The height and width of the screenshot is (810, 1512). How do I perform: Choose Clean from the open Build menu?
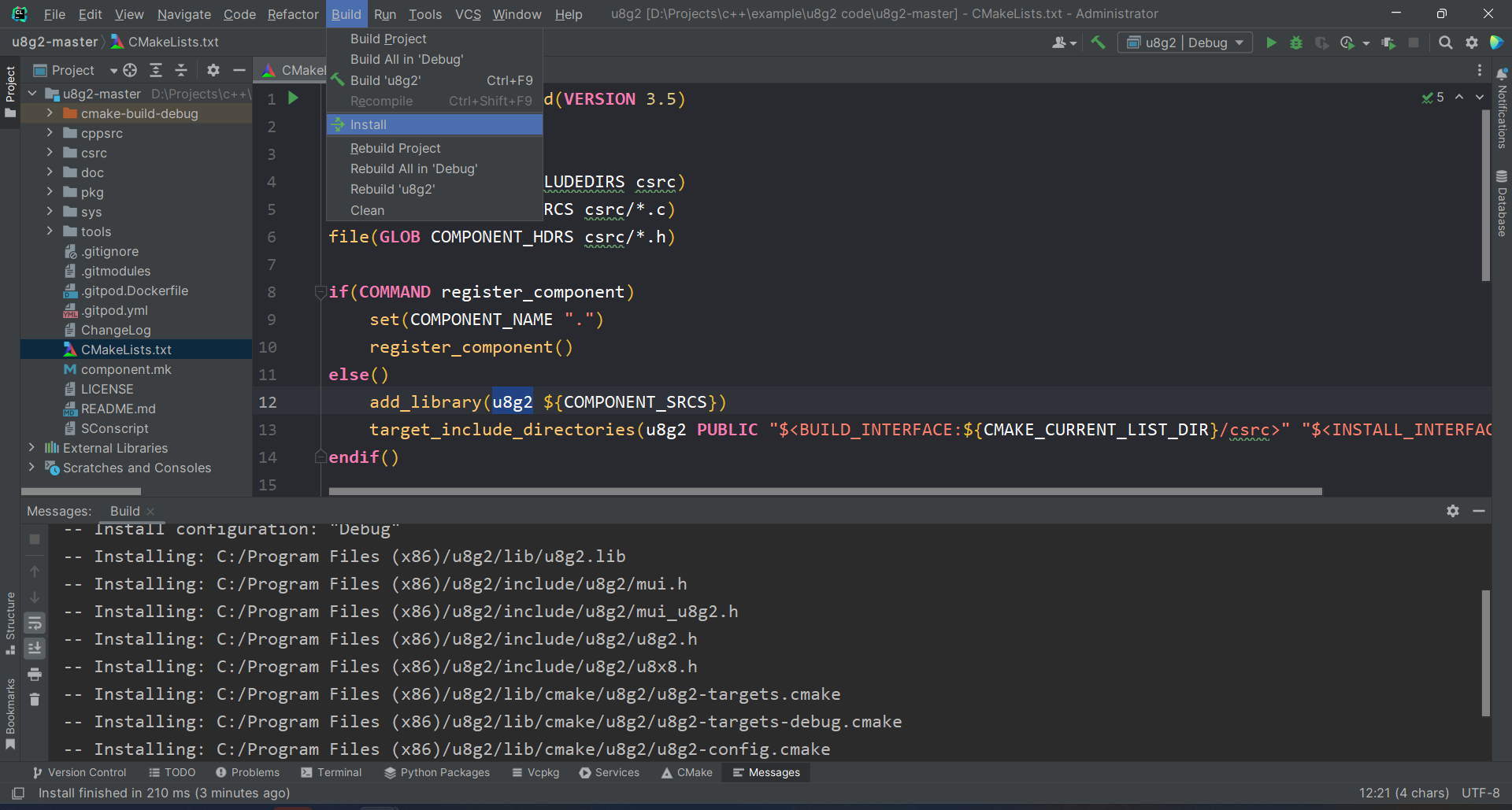coord(367,210)
